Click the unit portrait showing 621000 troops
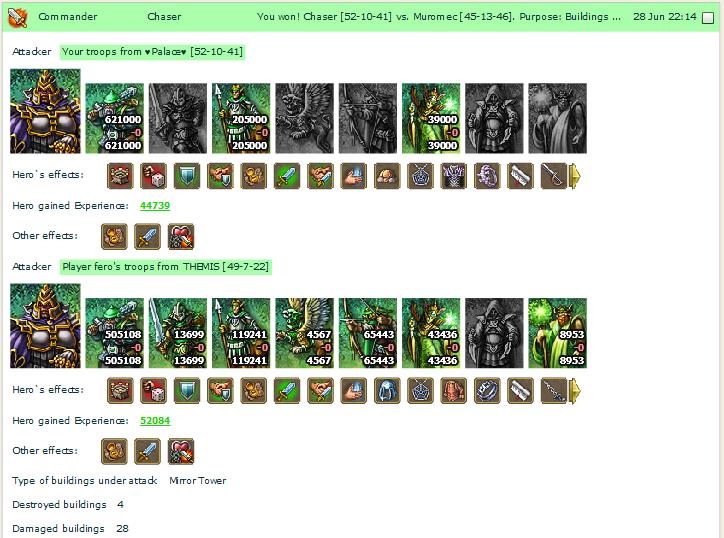Screen dimensions: 724x538 115,118
